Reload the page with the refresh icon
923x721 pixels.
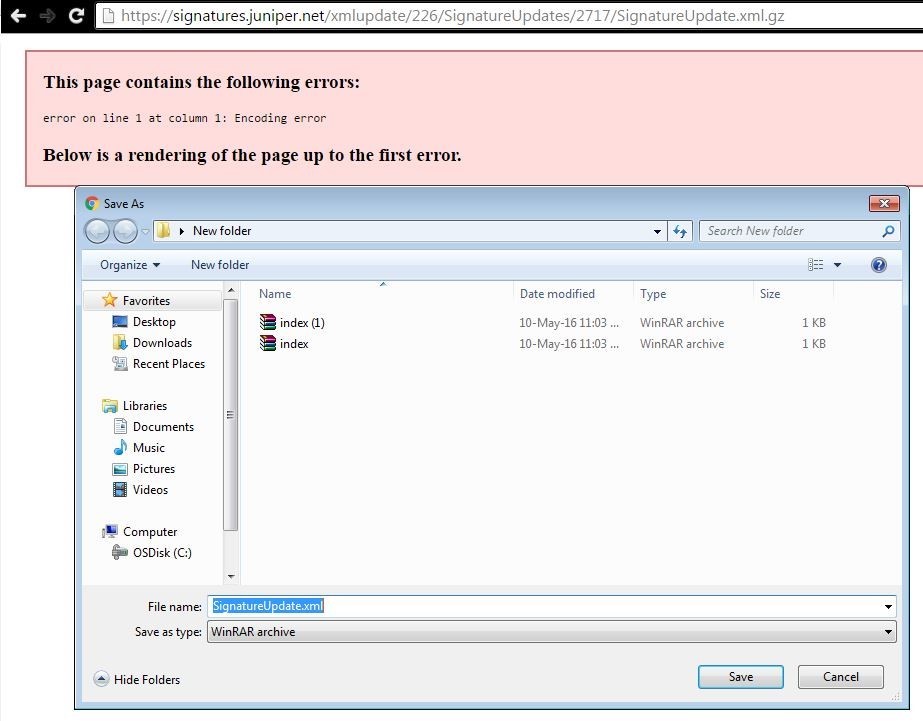click(x=77, y=16)
